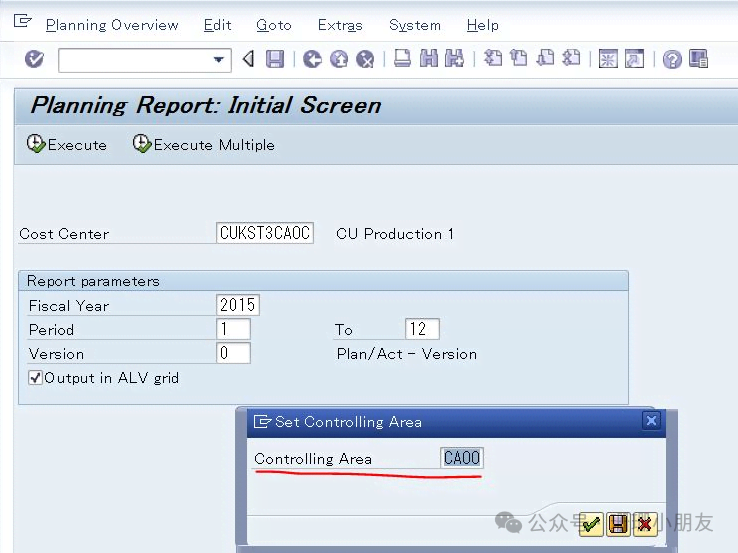738x553 pixels.
Task: Open the Extras menu
Action: 339,25
